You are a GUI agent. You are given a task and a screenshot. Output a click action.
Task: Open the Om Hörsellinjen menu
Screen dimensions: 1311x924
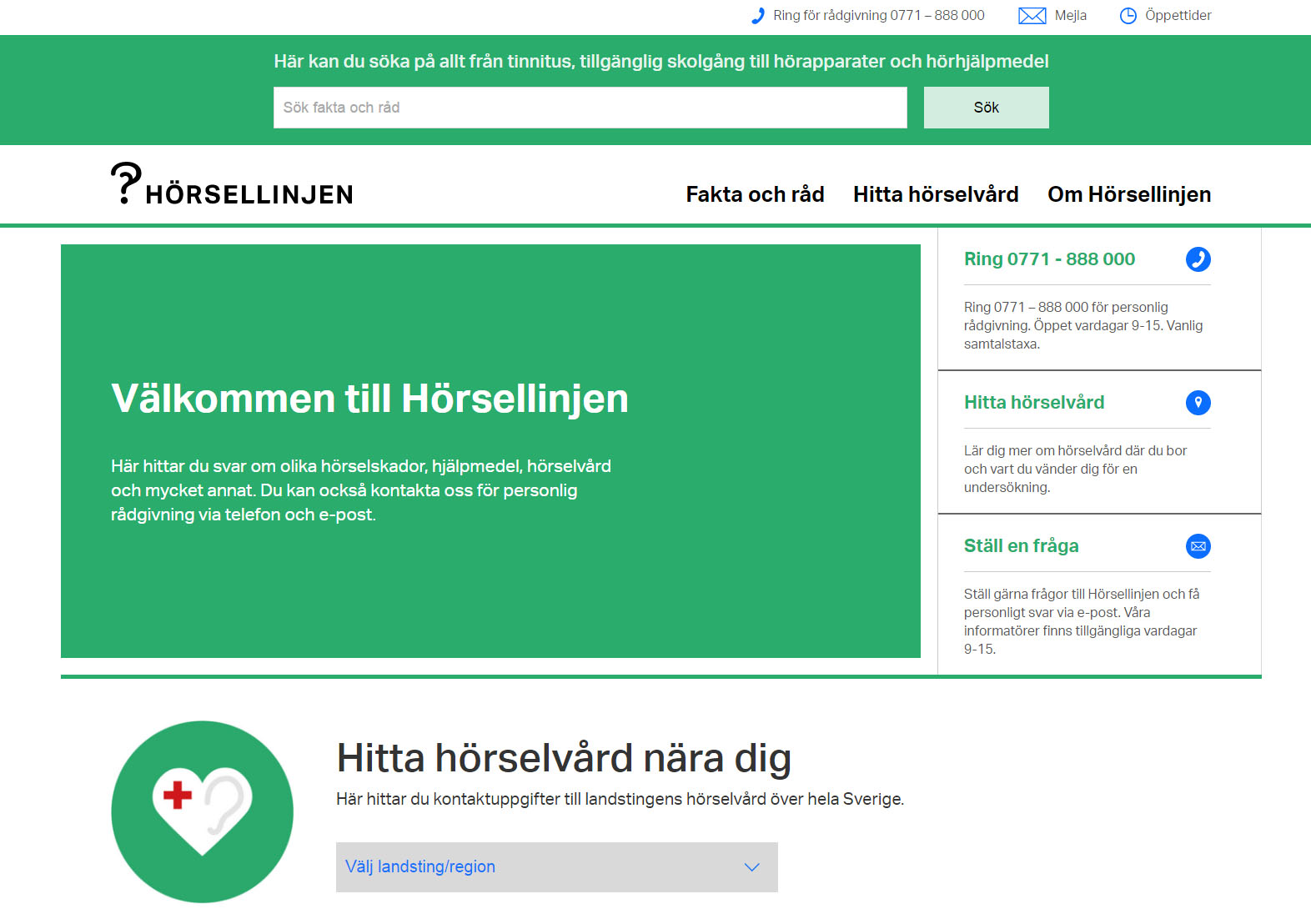1129,194
